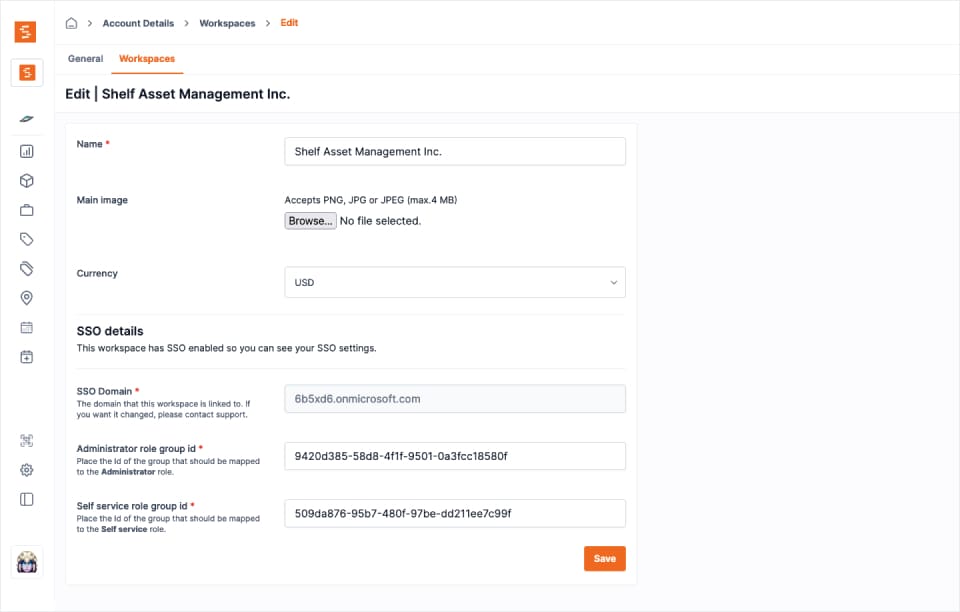Screen dimensions: 960x612
Task: Switch to the General tab
Action: click(x=86, y=59)
